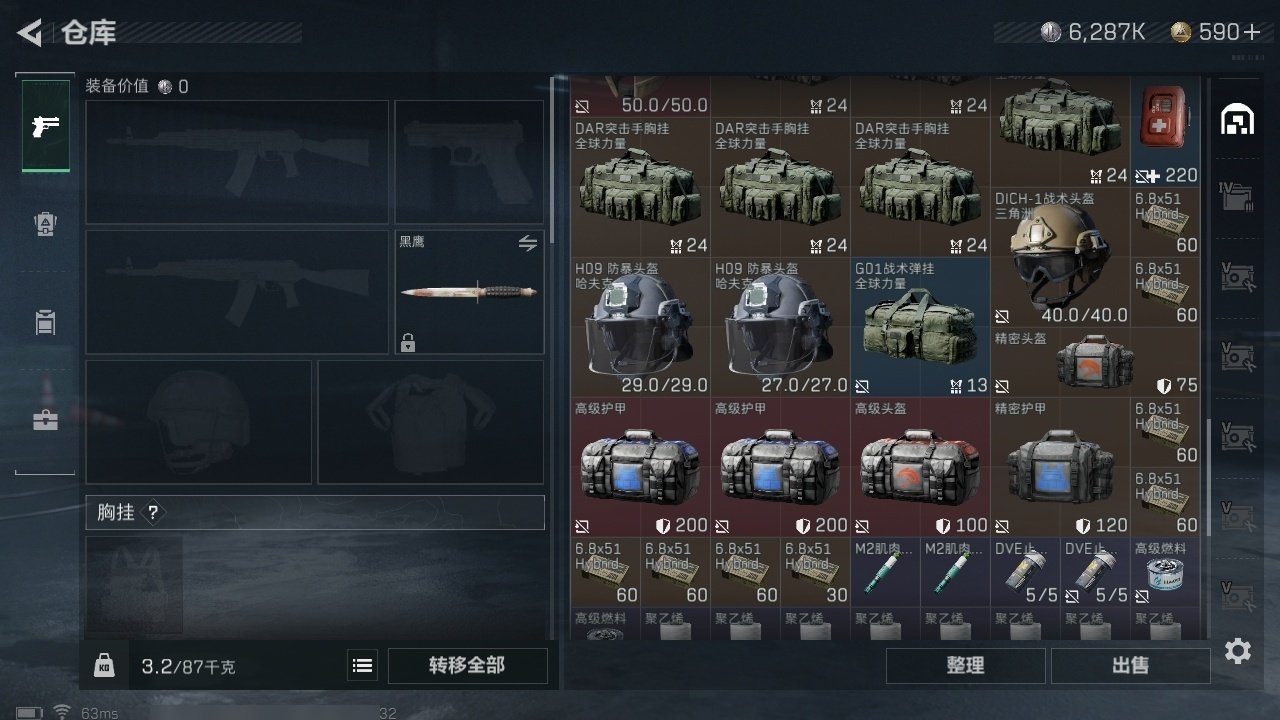Screen dimensions: 1280x720
Task: Open the briefcase tab in left sidebar
Action: (x=46, y=420)
